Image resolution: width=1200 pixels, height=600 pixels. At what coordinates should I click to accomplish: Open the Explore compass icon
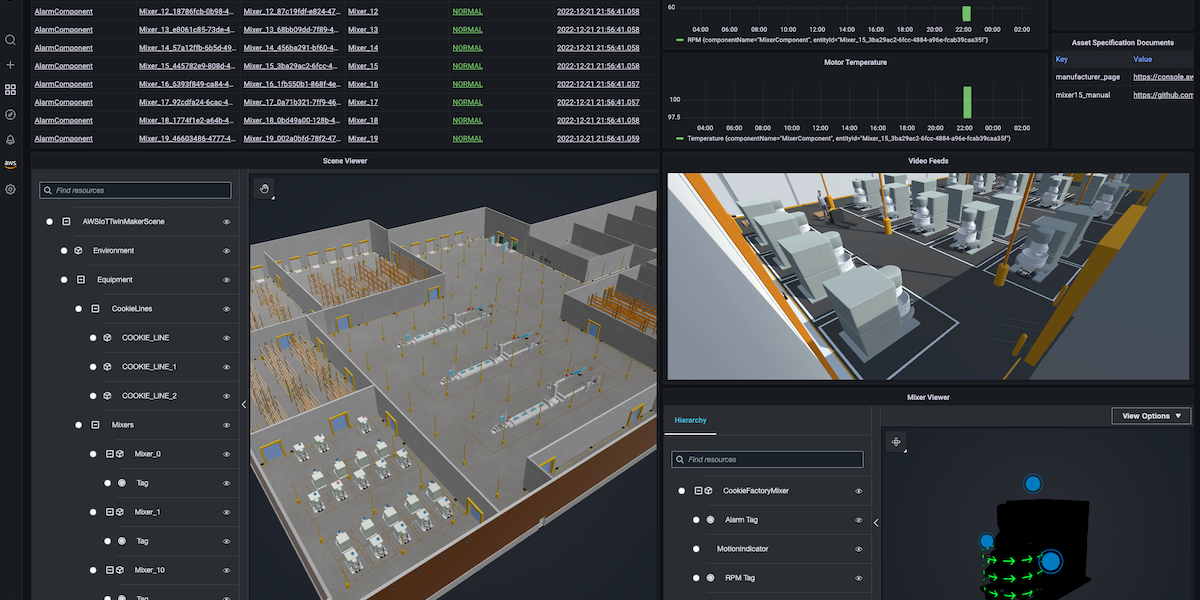(x=10, y=115)
